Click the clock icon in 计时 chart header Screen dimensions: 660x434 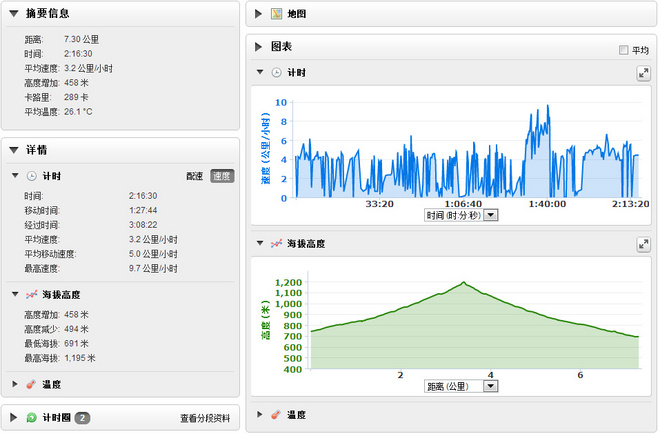pyautogui.click(x=276, y=73)
